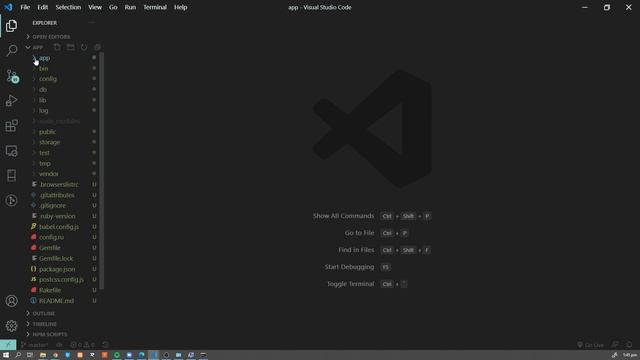Click Go Live in status bar
The image size is (640, 360).
[590, 345]
